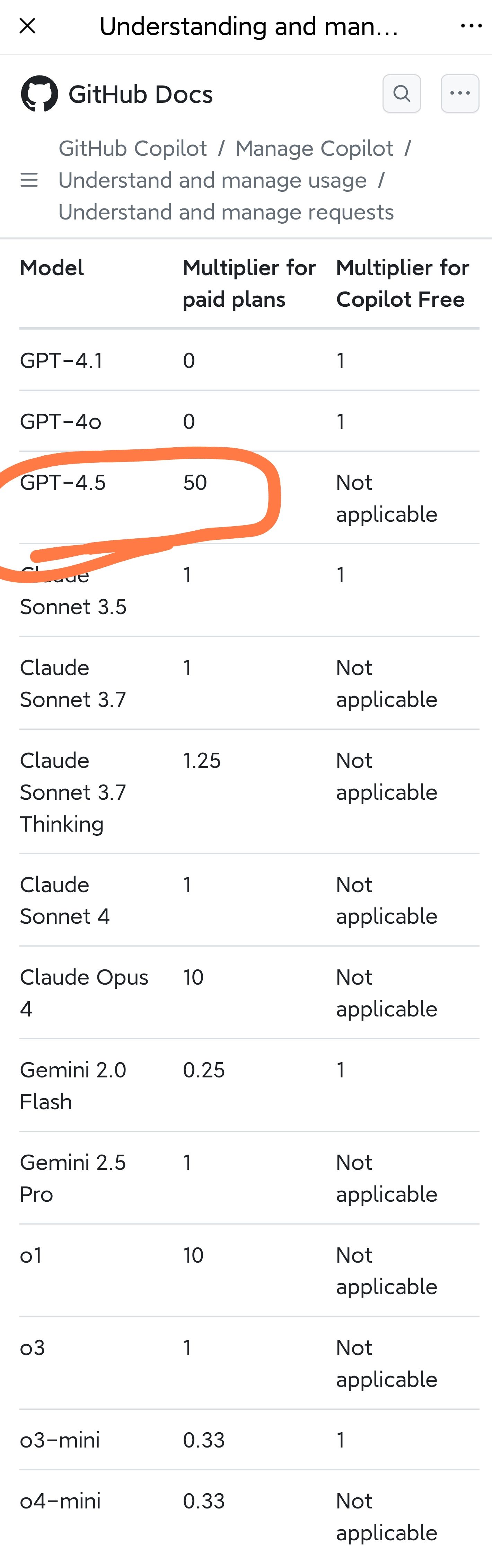Click the Multiplier for Copilot Free header
This screenshot has height=1568, width=492.
403,284
